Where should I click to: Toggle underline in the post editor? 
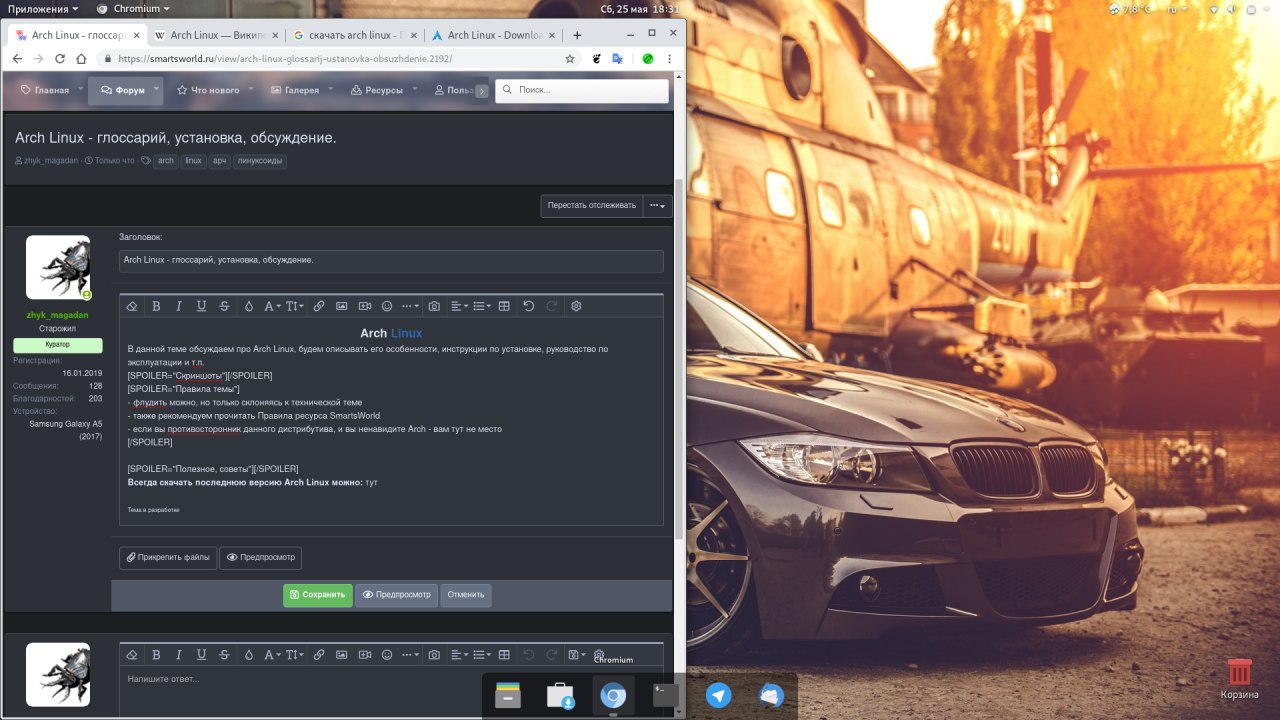[x=202, y=306]
